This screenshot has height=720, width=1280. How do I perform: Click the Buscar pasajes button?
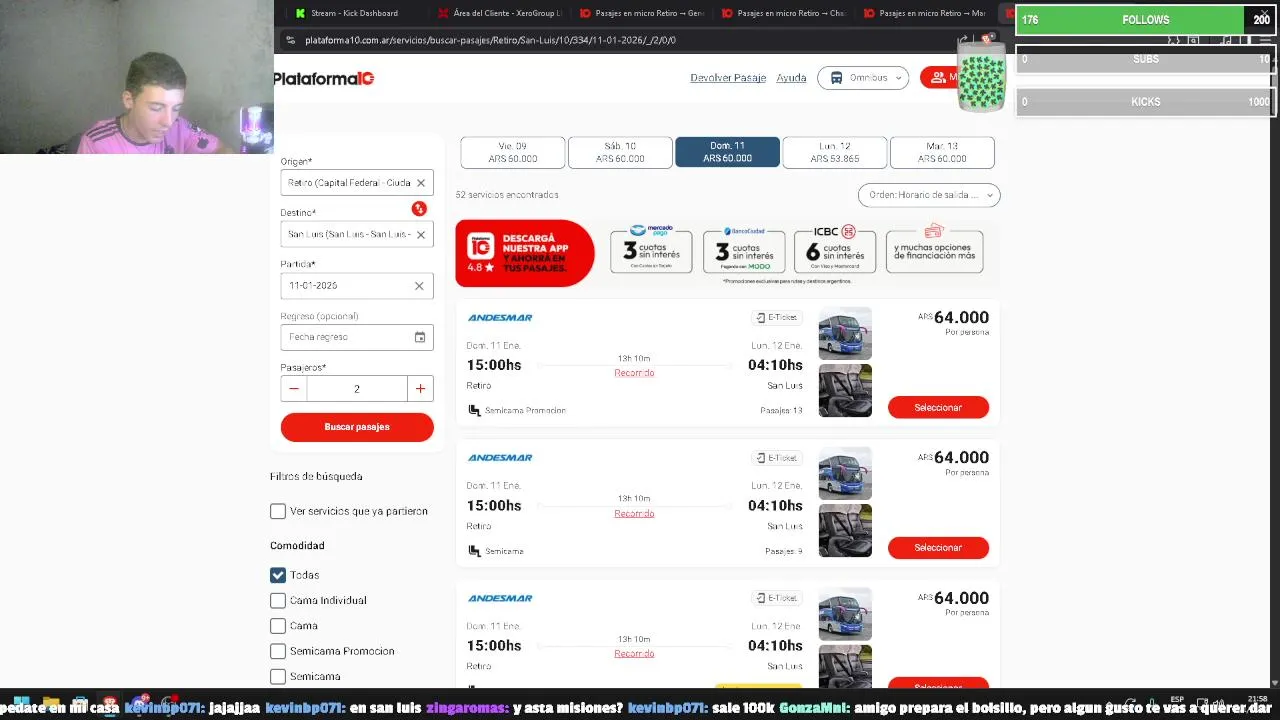click(x=357, y=427)
